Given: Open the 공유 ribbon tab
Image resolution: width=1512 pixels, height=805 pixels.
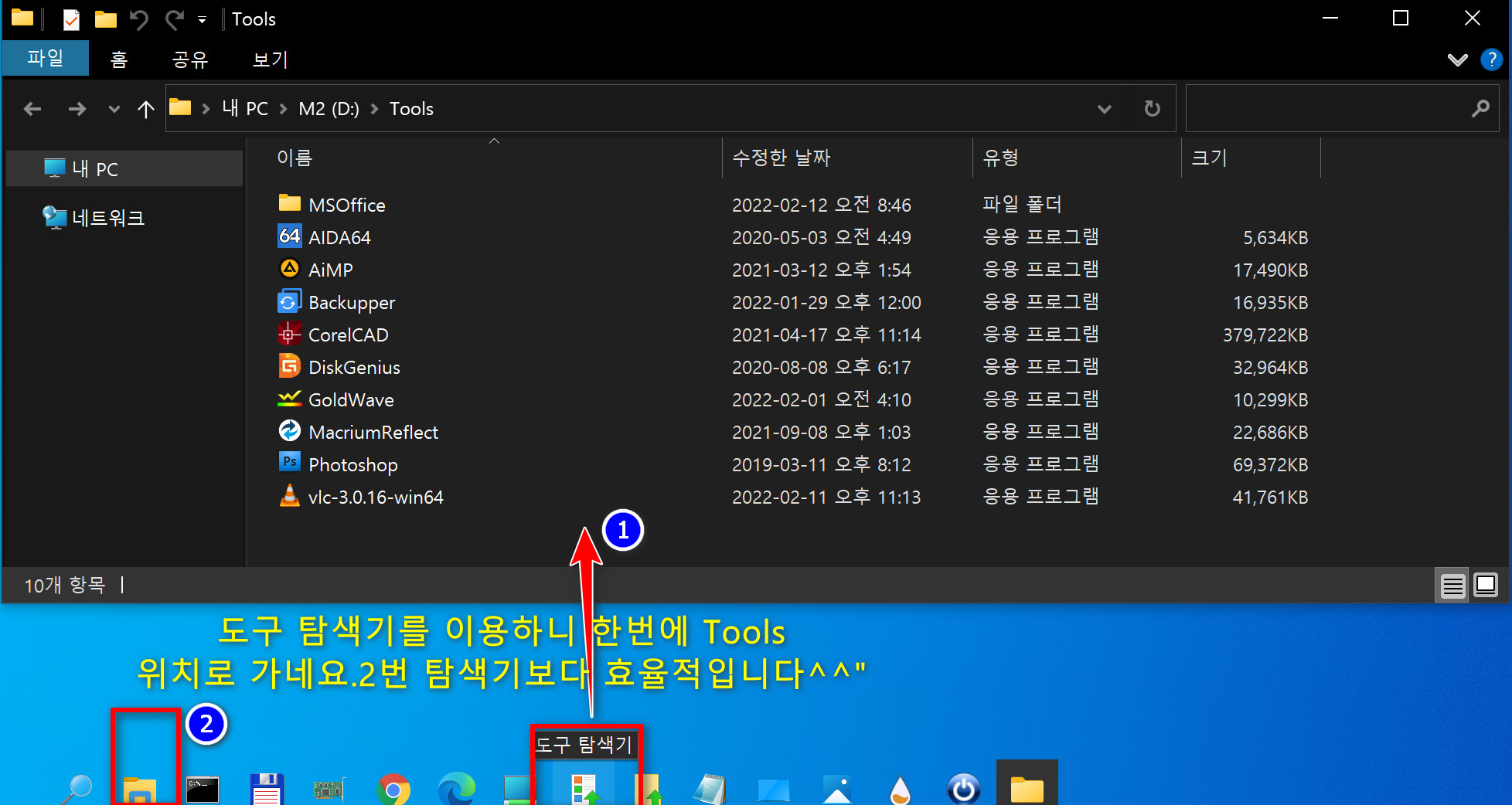Looking at the screenshot, I should [190, 59].
